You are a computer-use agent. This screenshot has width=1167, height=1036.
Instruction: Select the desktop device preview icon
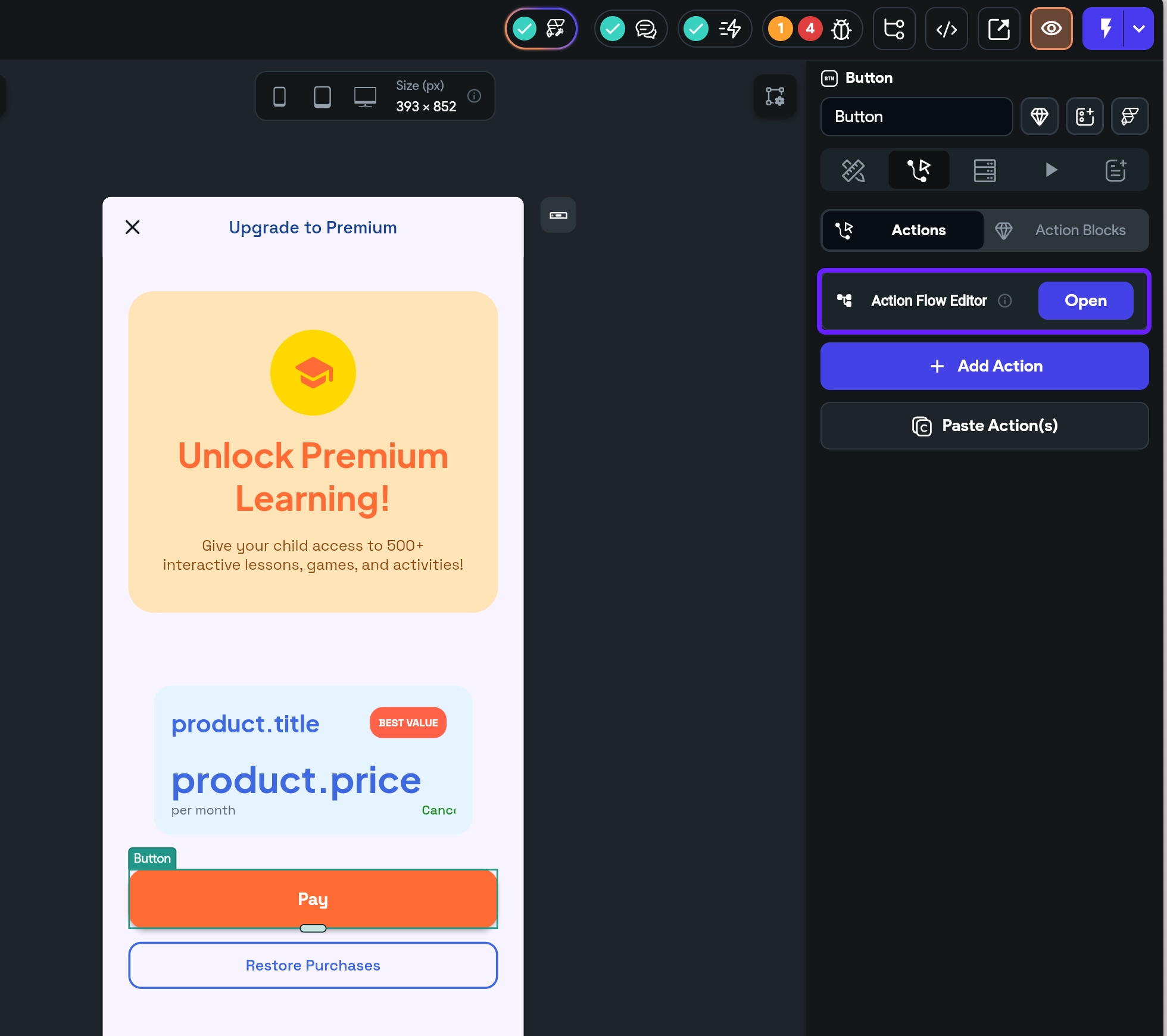point(364,95)
